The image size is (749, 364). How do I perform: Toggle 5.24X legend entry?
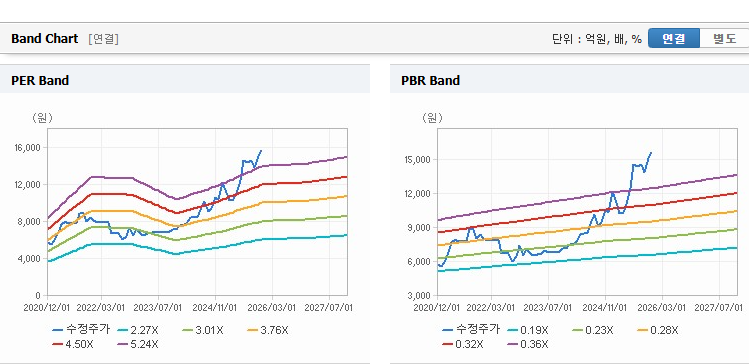click(x=137, y=344)
